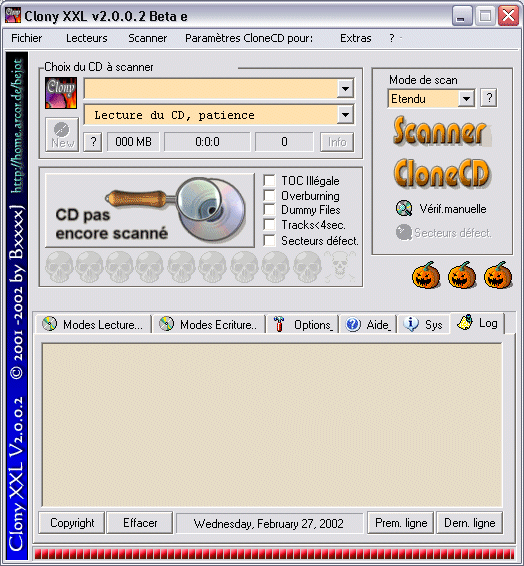The height and width of the screenshot is (566, 524).
Task: Switch to the Aide tab
Action: coord(368,324)
